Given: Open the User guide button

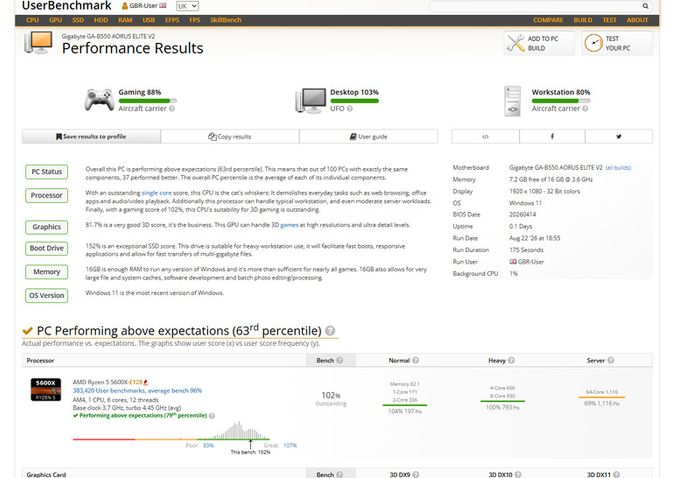Looking at the screenshot, I should point(369,137).
